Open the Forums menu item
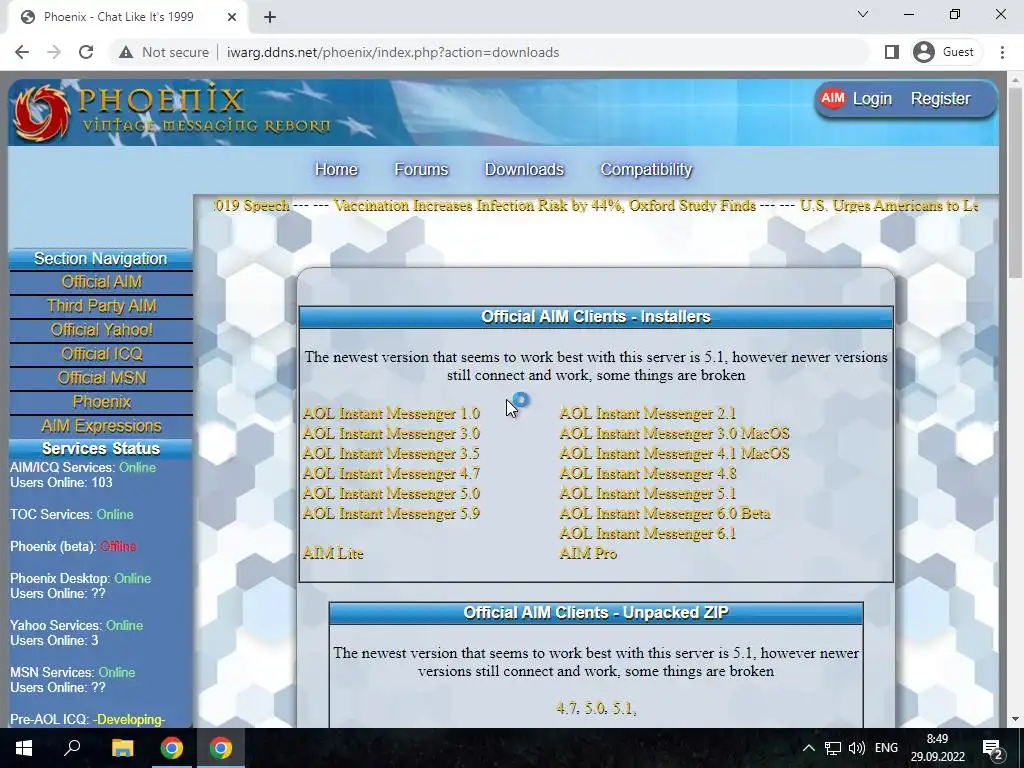 (421, 170)
